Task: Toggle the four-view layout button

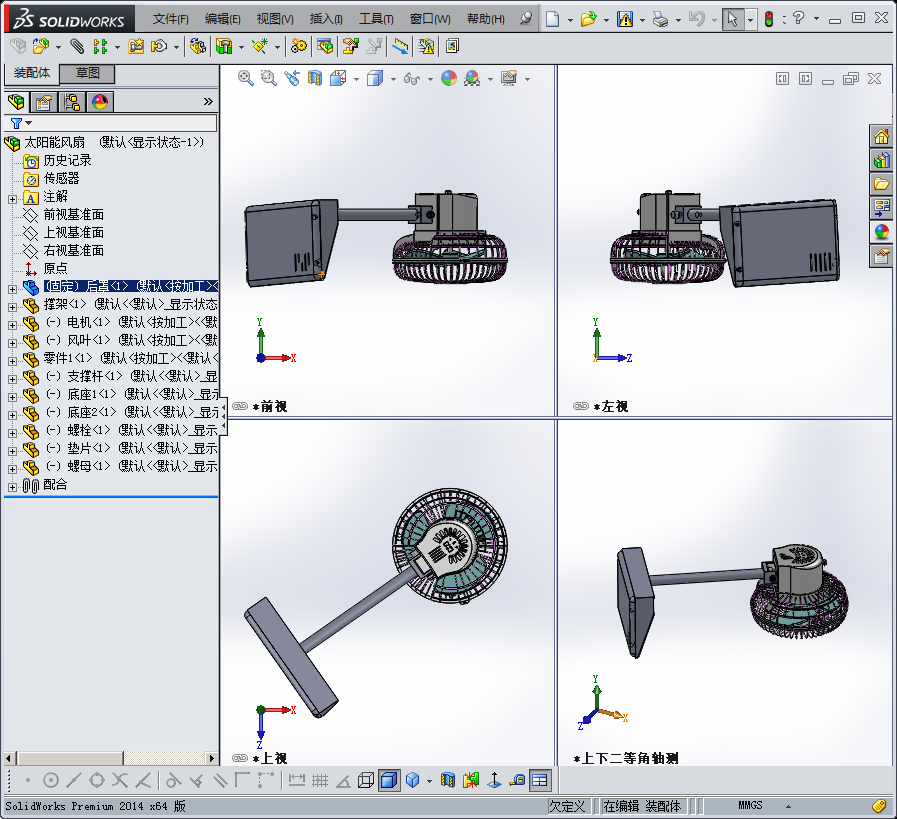Action: tap(539, 780)
